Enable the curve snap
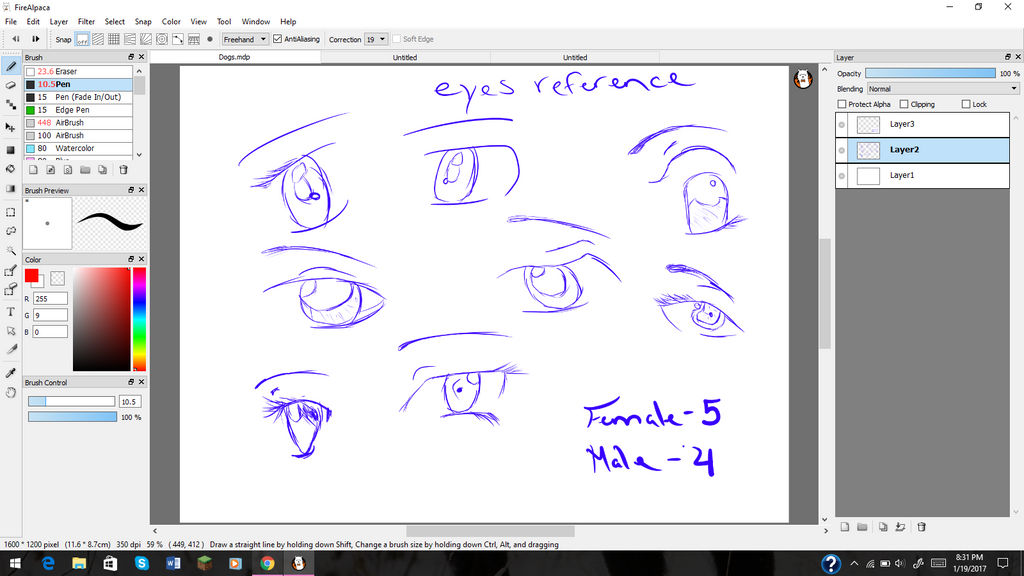This screenshot has width=1024, height=576. pyautogui.click(x=178, y=39)
